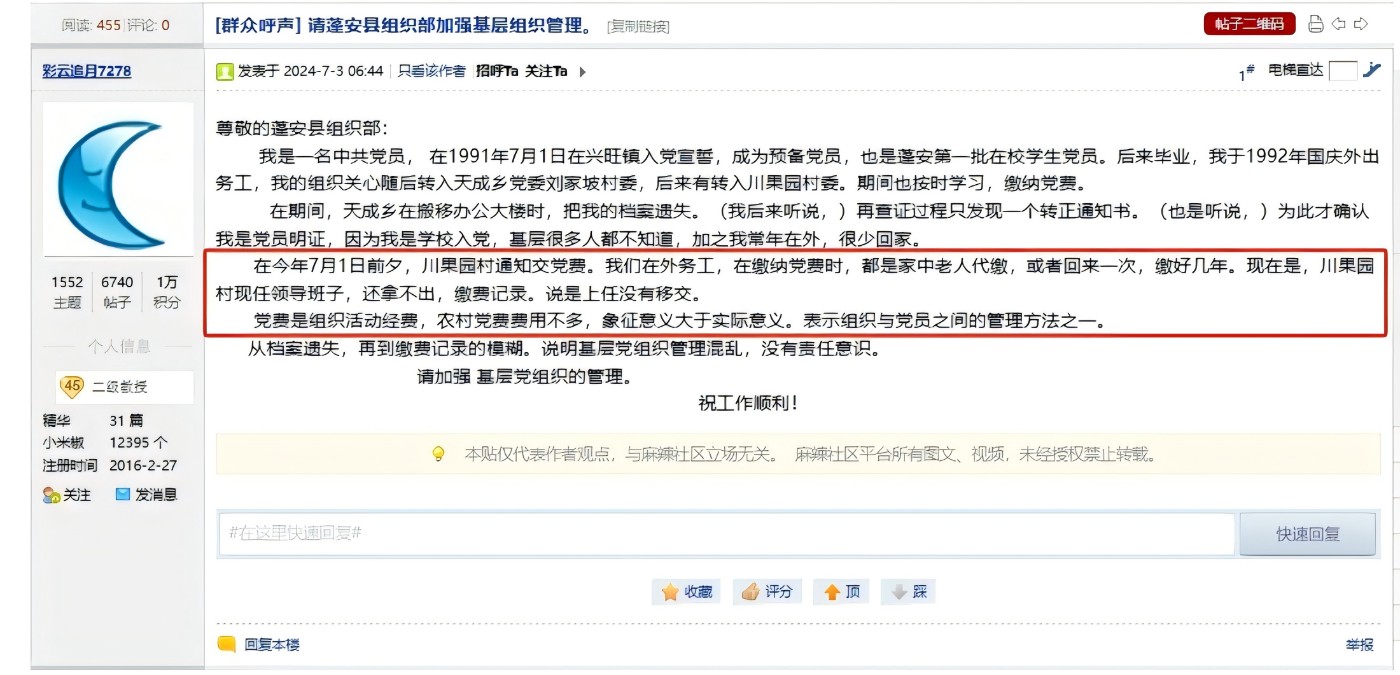Report the post via 举报 link
This screenshot has height=675, width=1400.
[1359, 645]
